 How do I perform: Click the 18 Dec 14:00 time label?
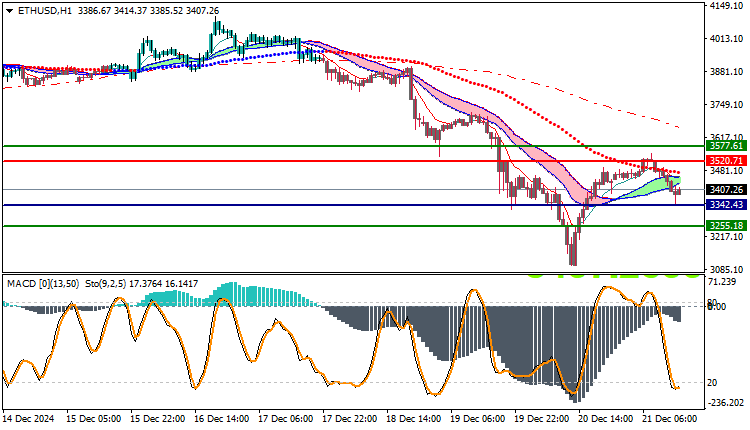click(414, 419)
